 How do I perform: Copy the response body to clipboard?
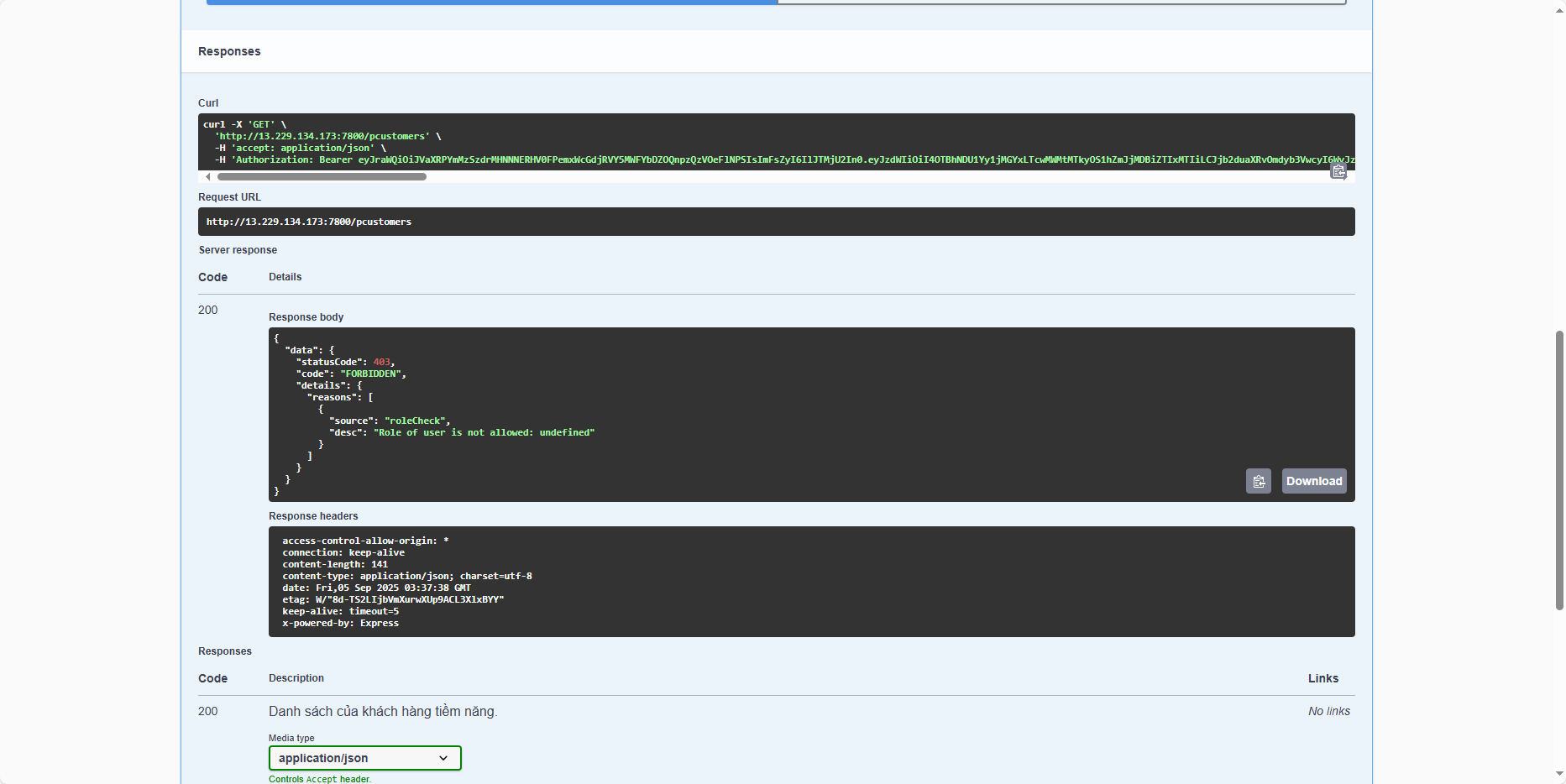coord(1258,482)
